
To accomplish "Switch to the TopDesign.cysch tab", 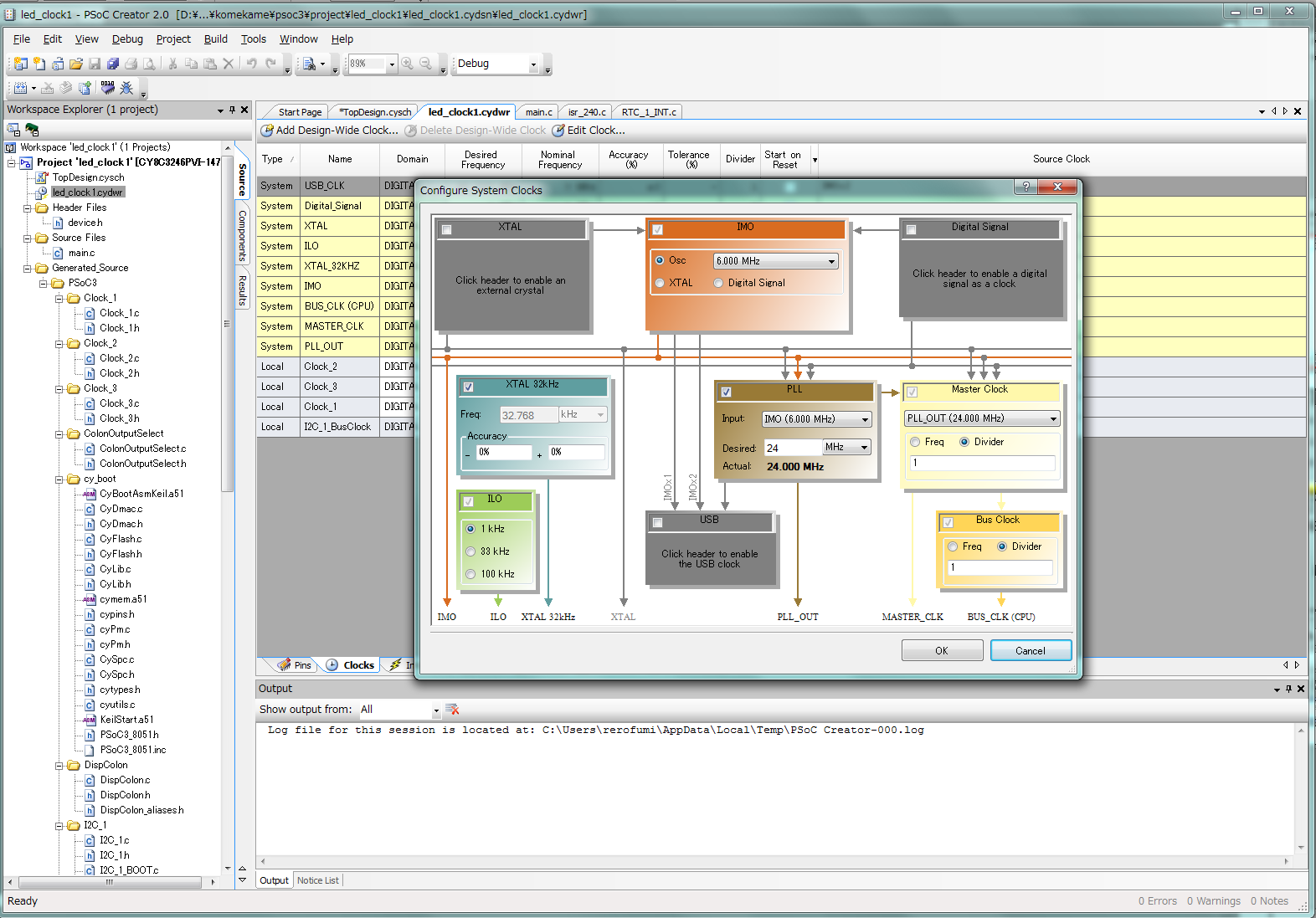I will click(374, 112).
